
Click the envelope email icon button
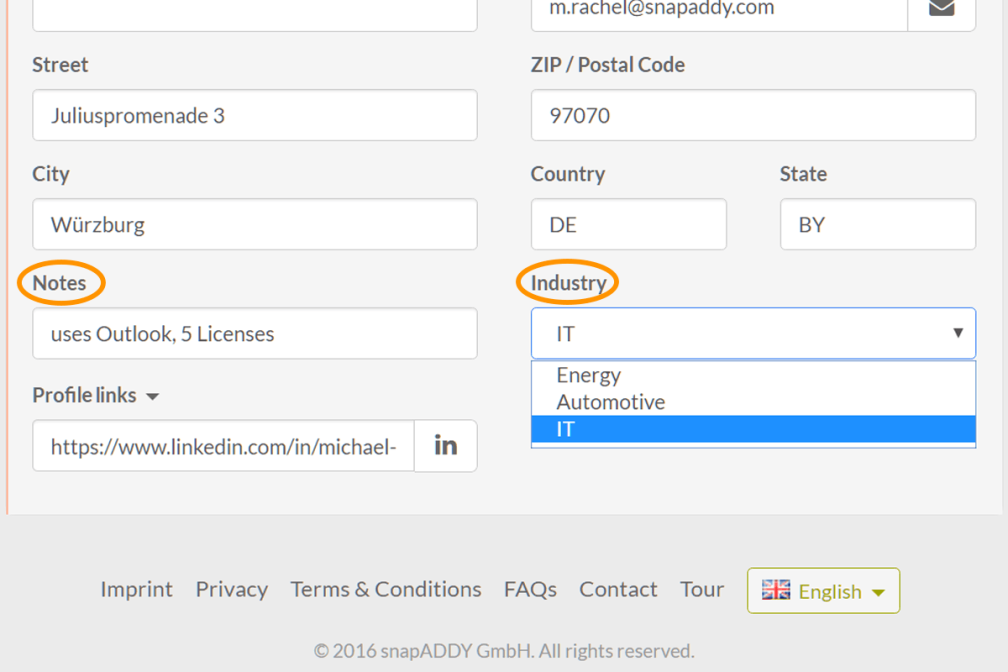(941, 9)
